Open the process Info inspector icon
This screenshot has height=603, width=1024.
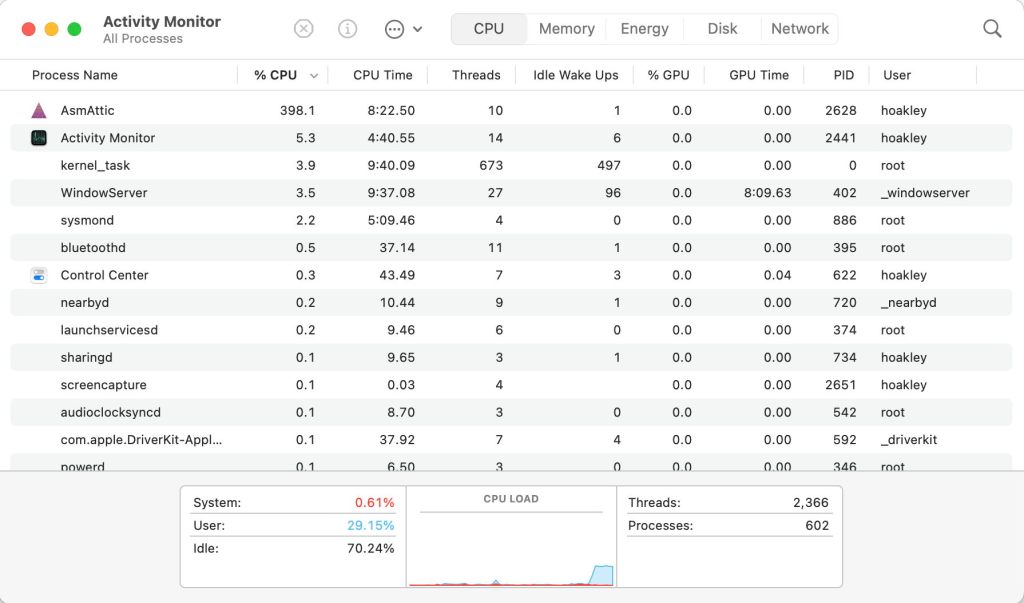pyautogui.click(x=347, y=29)
